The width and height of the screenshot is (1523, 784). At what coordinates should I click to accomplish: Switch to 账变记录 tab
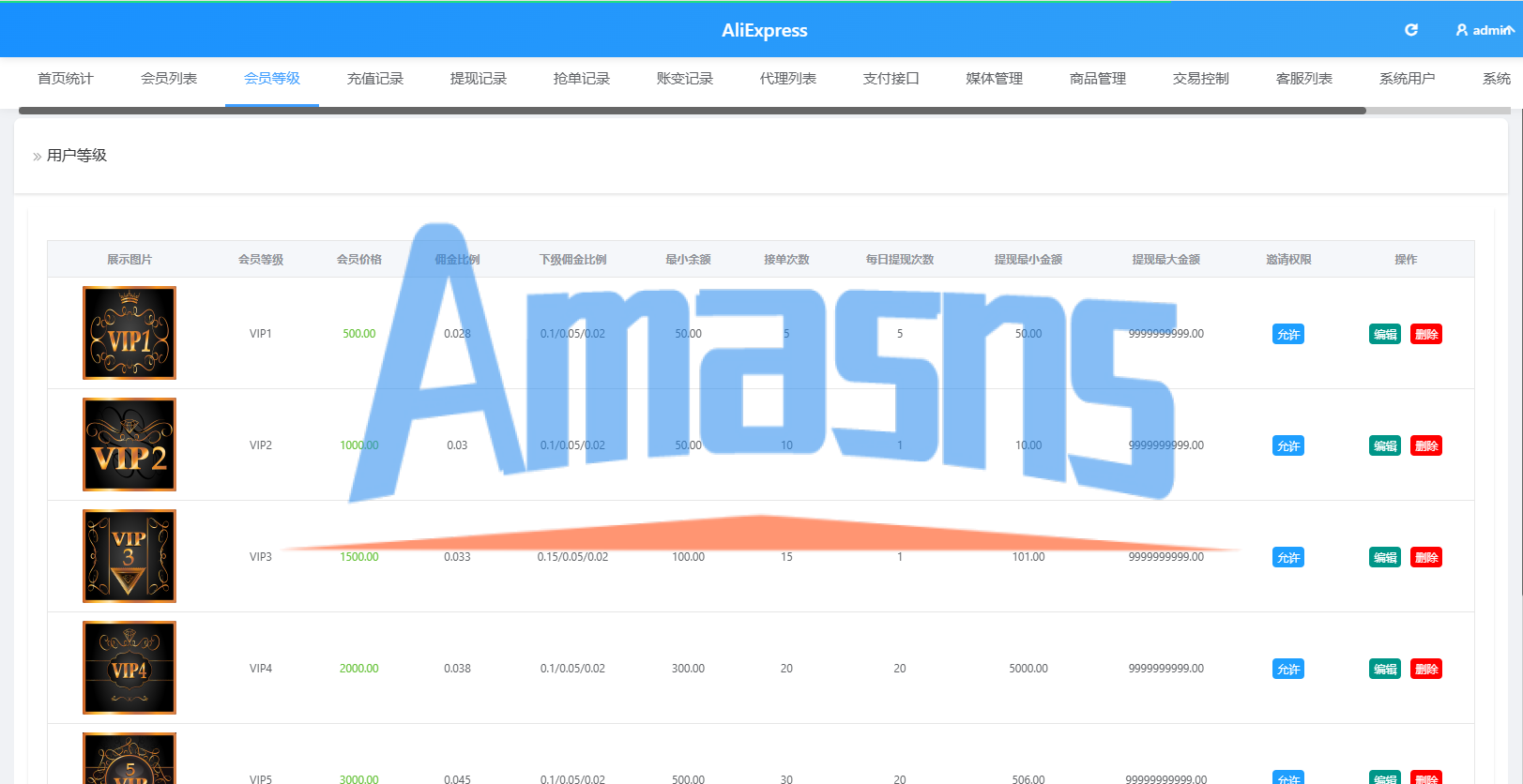685,79
